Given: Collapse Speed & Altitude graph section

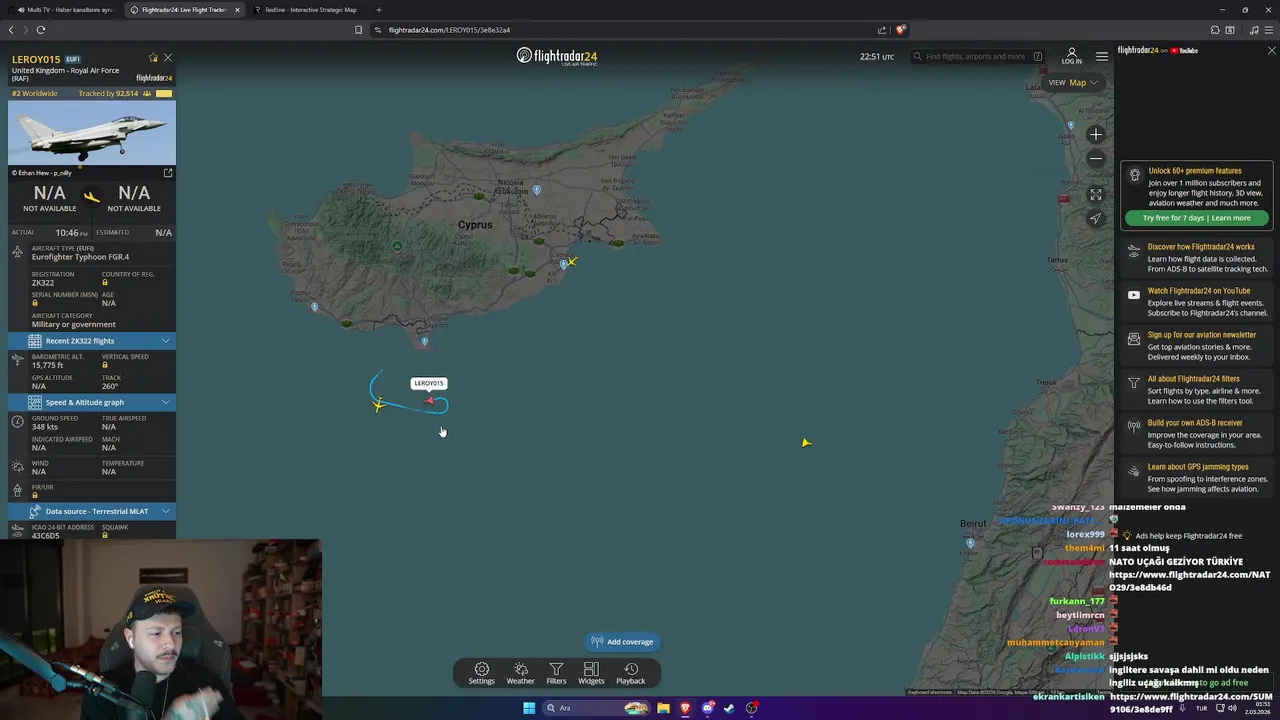Looking at the screenshot, I should coord(92,402).
